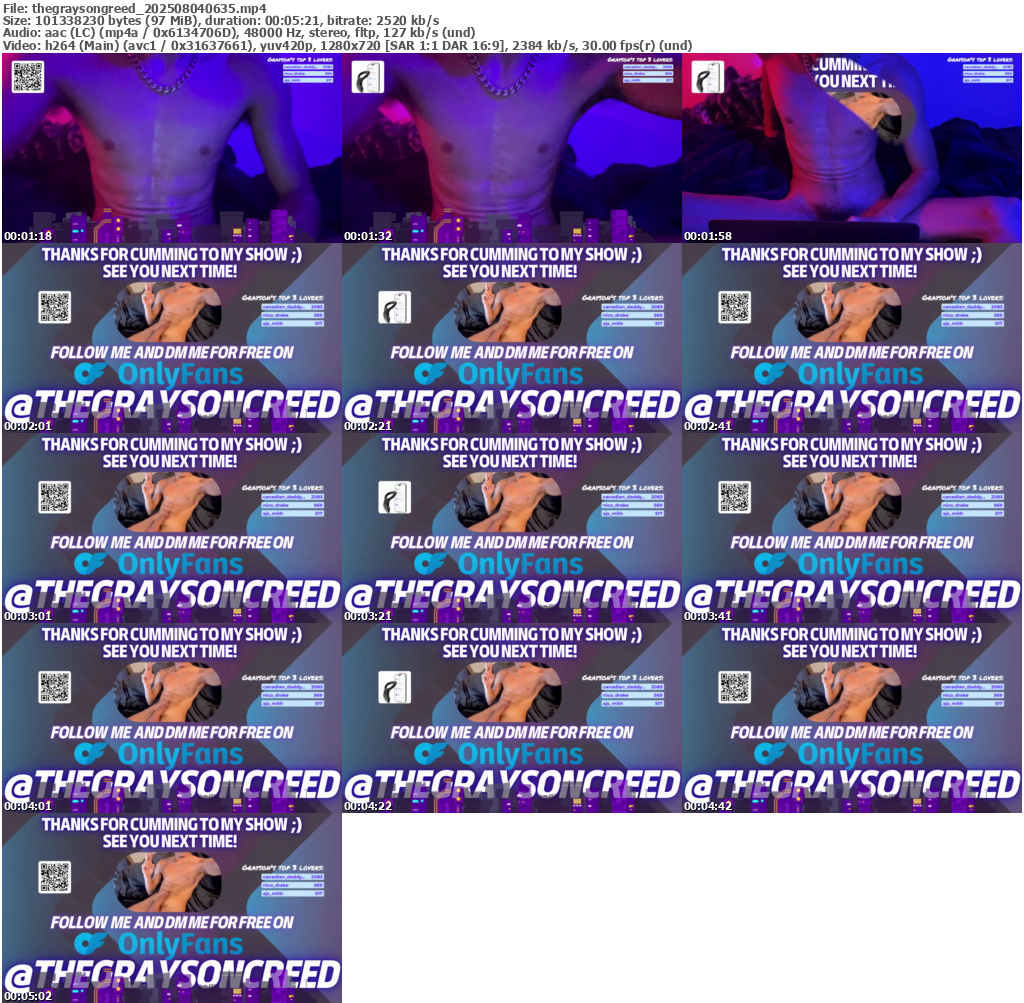Viewport: 1024px width, 1003px height.
Task: Pick the thumbnail stamped 00:03:41
Action: point(852,528)
